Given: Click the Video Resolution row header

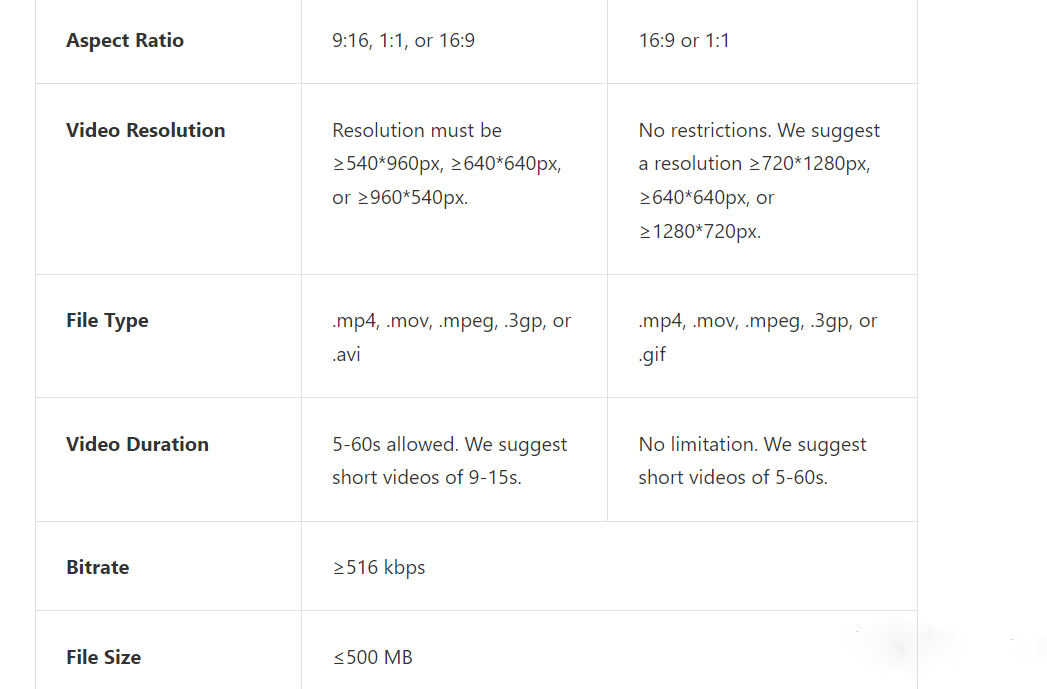Looking at the screenshot, I should [x=146, y=130].
